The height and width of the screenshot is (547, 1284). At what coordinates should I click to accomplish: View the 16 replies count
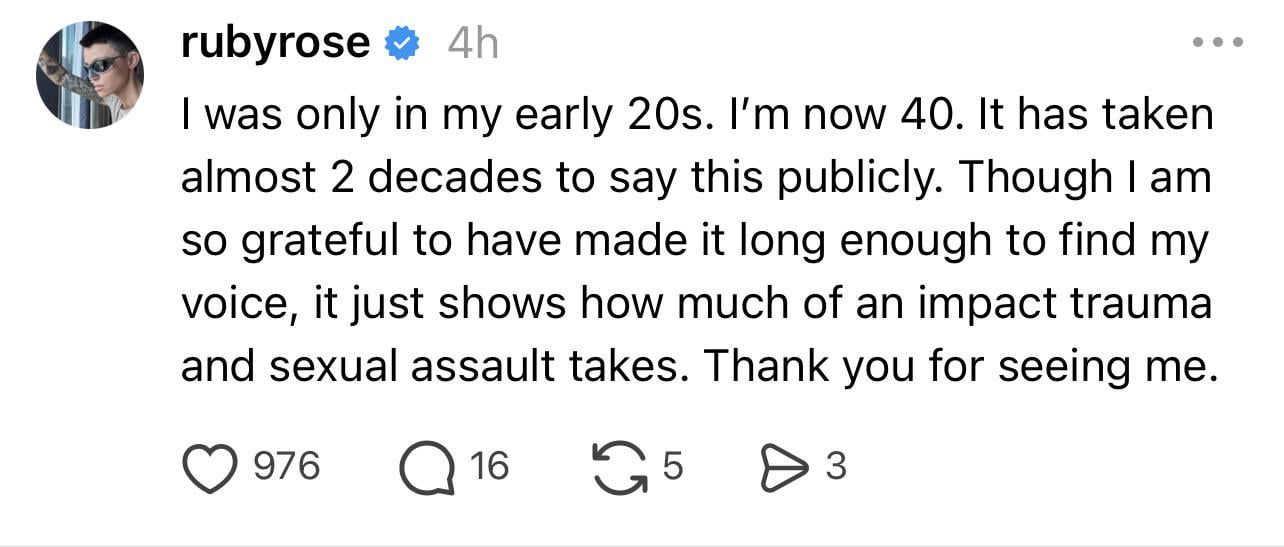(489, 466)
